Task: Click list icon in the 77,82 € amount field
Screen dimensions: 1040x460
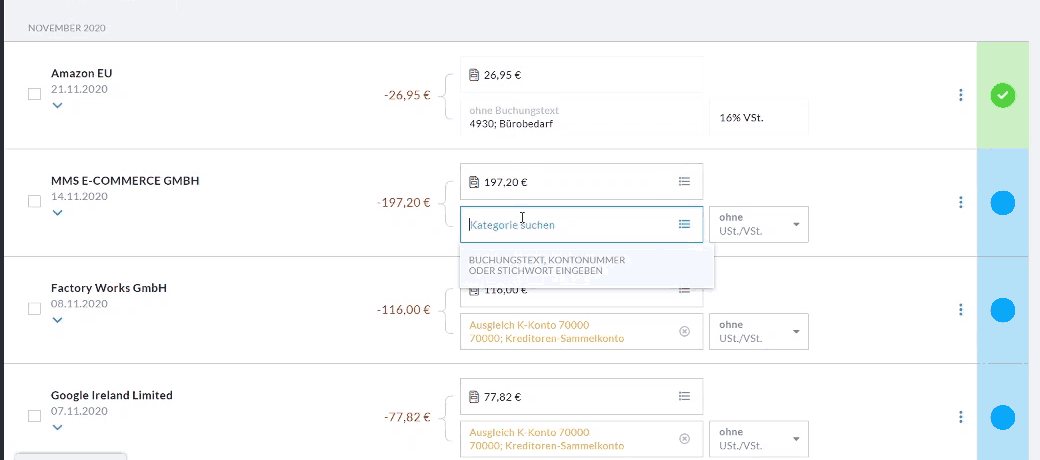Action: click(x=684, y=397)
